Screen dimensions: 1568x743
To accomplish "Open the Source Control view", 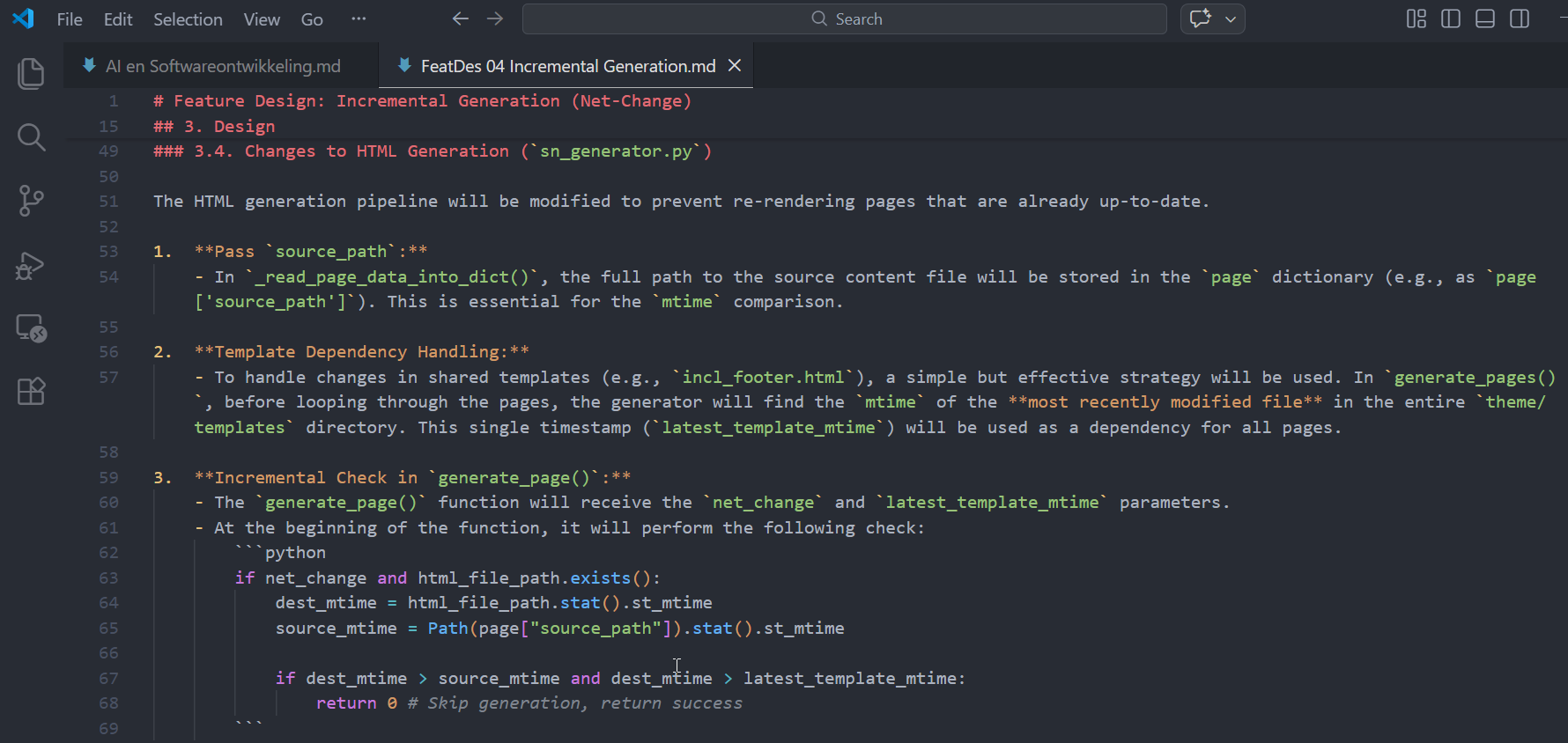I will (31, 201).
